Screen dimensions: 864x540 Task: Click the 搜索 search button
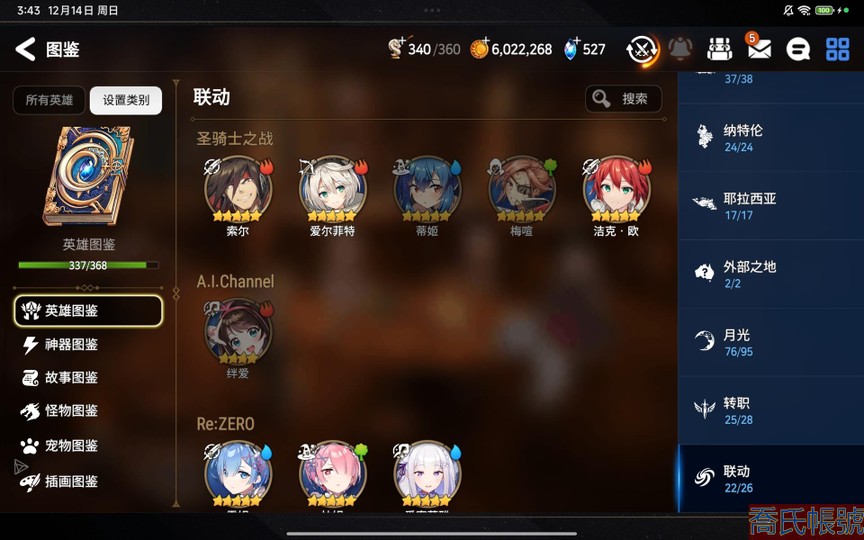tap(623, 99)
